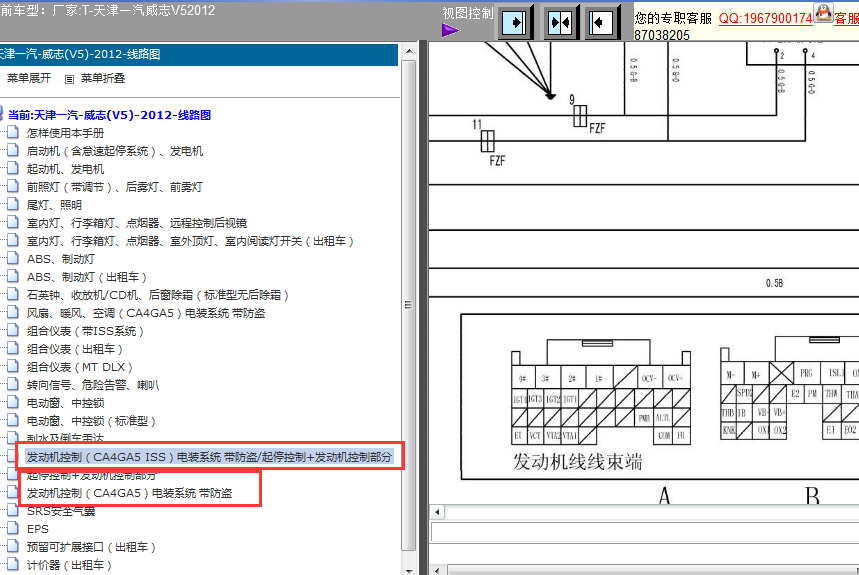Open 前照灯（带调节）、后雾灯、前雾灯 diagram
859x575 pixels.
pos(114,187)
